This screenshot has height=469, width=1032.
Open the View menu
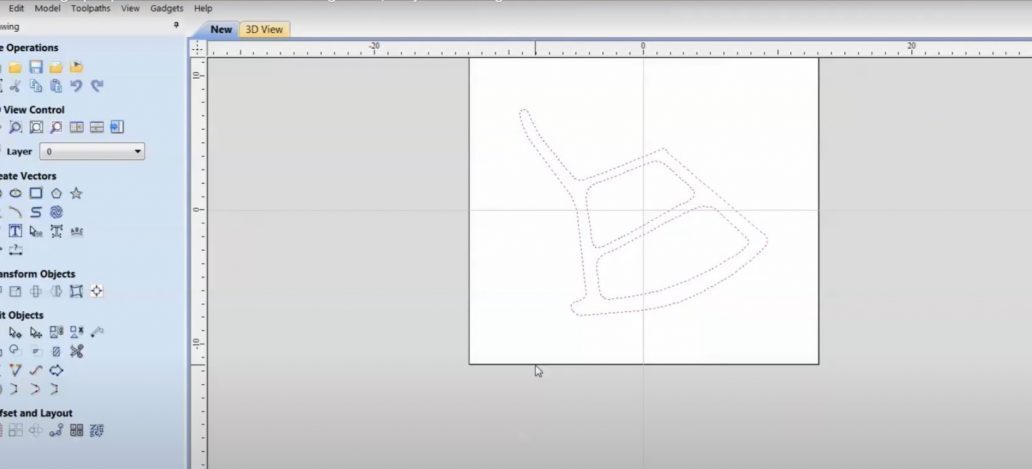130,9
